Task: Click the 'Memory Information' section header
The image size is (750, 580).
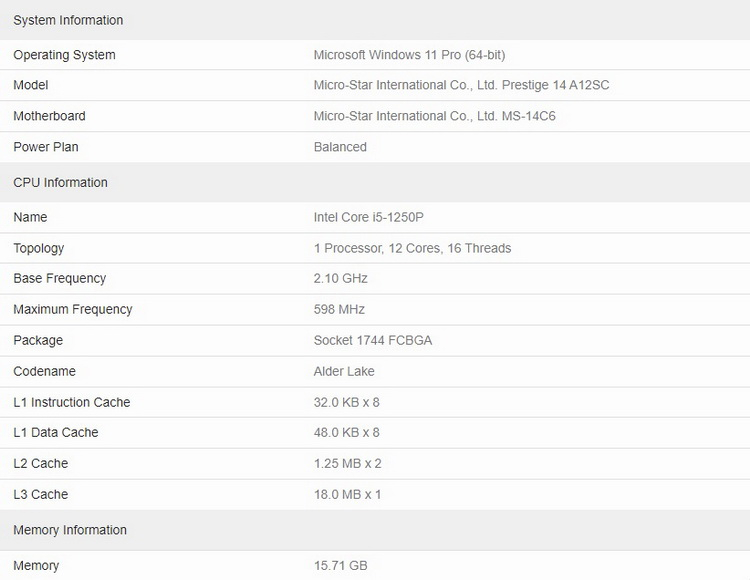Action: (x=70, y=530)
